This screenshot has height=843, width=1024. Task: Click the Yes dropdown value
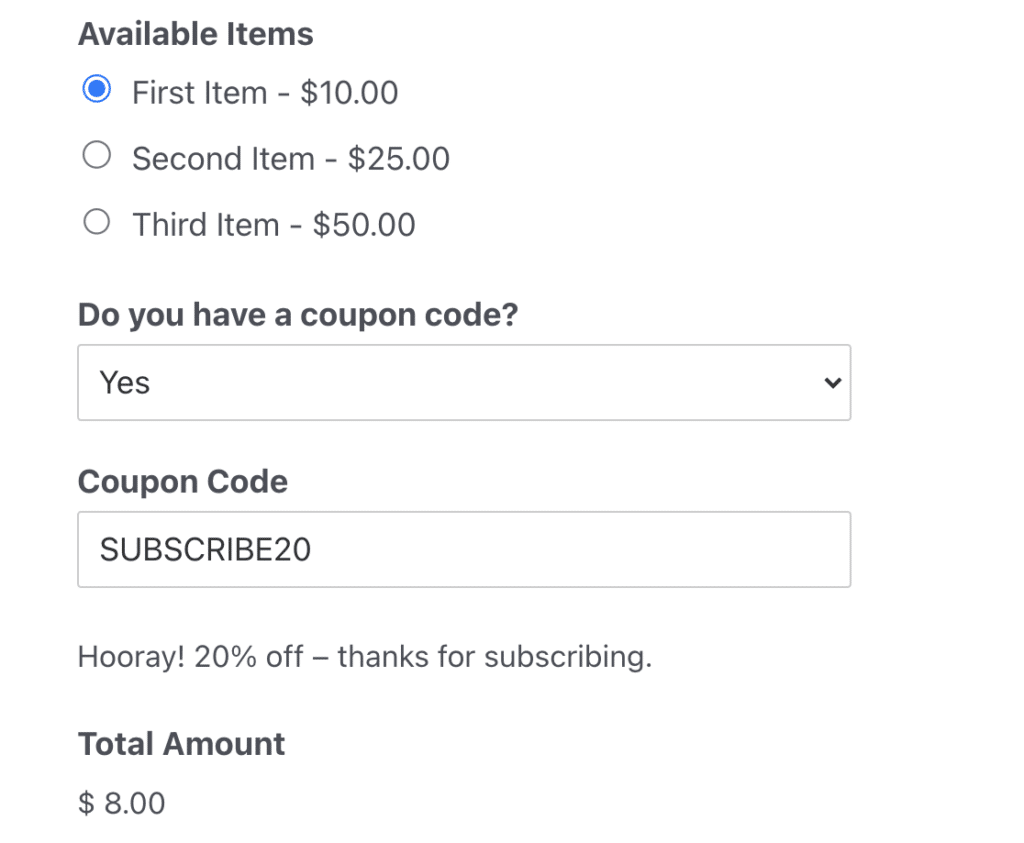[x=124, y=382]
